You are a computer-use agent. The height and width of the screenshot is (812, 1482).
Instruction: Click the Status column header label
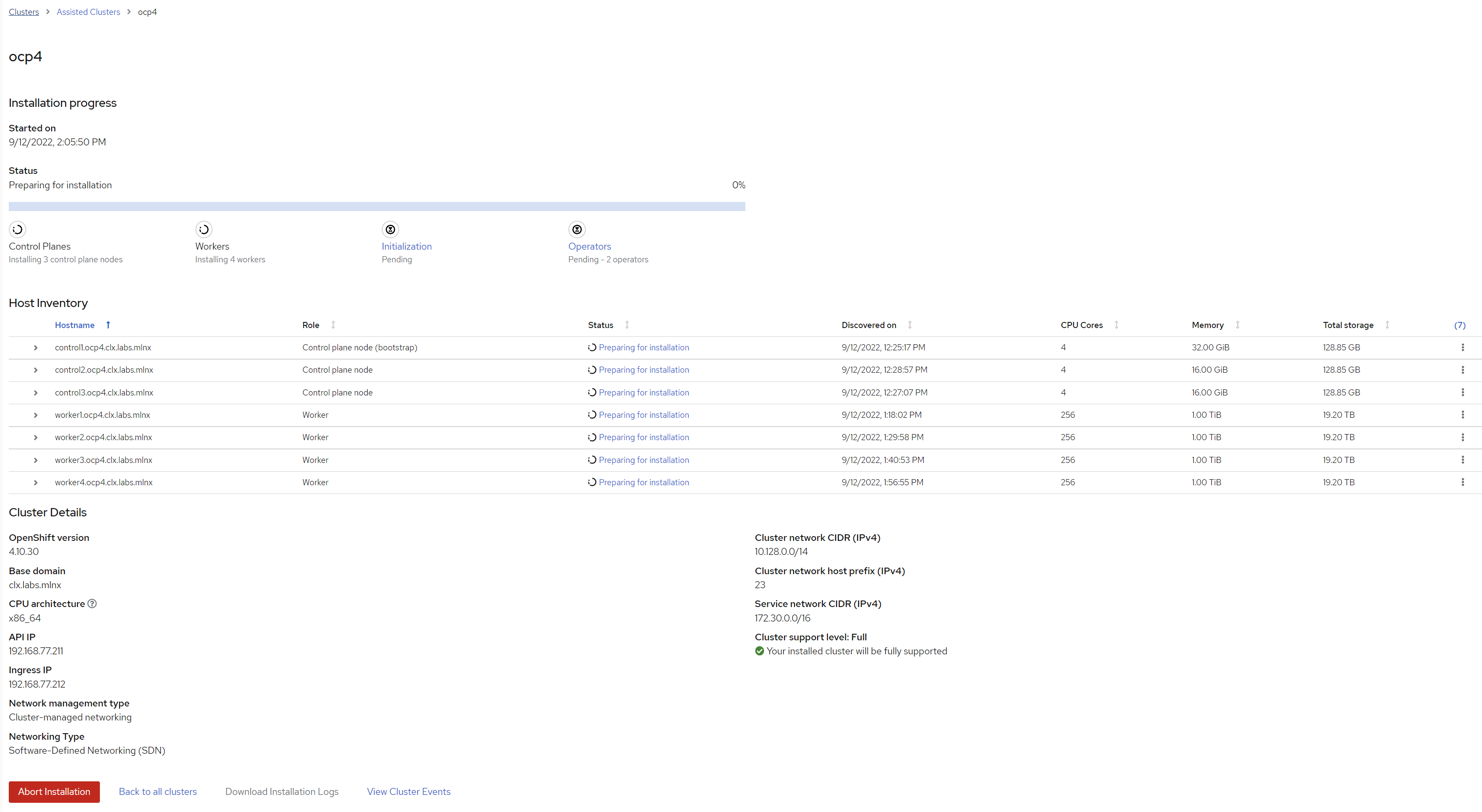(601, 325)
